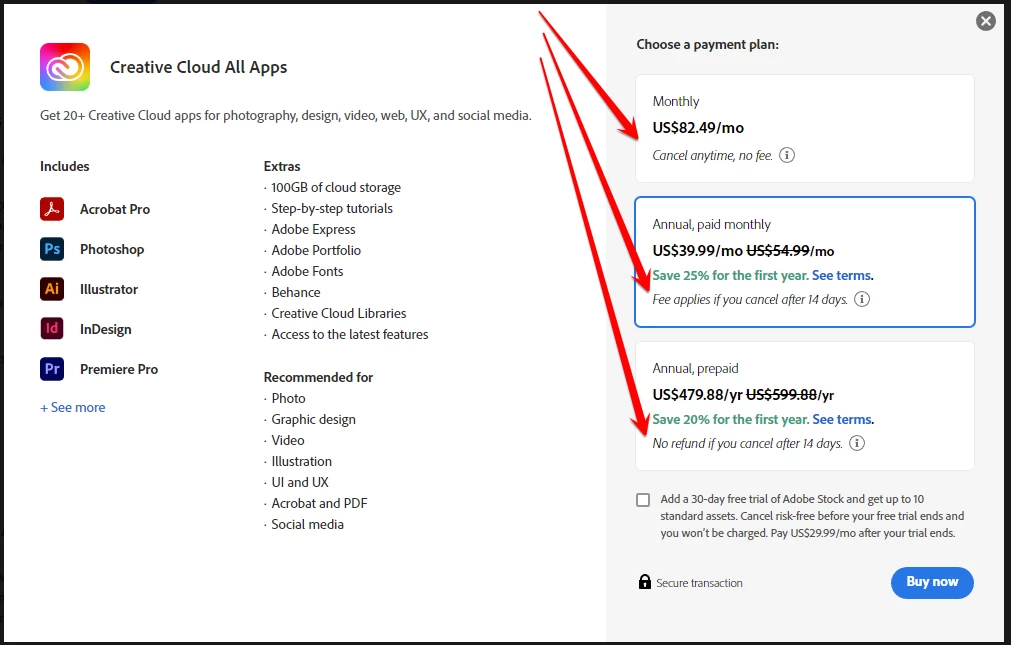This screenshot has width=1011, height=645.
Task: Click the Adobe Portfolio item
Action: coord(316,250)
